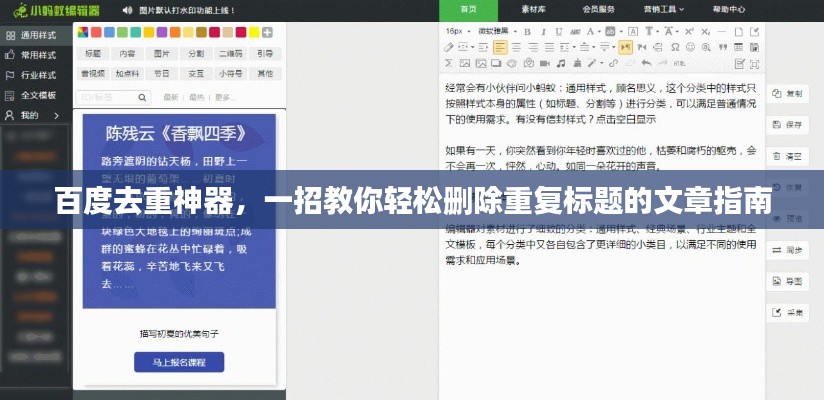Click 导图 export image button
This screenshot has height=400, width=824.
(788, 281)
